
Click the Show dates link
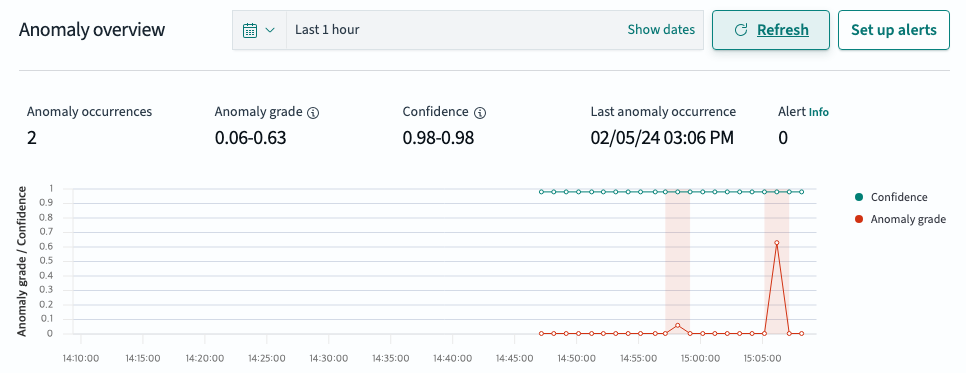(x=661, y=30)
